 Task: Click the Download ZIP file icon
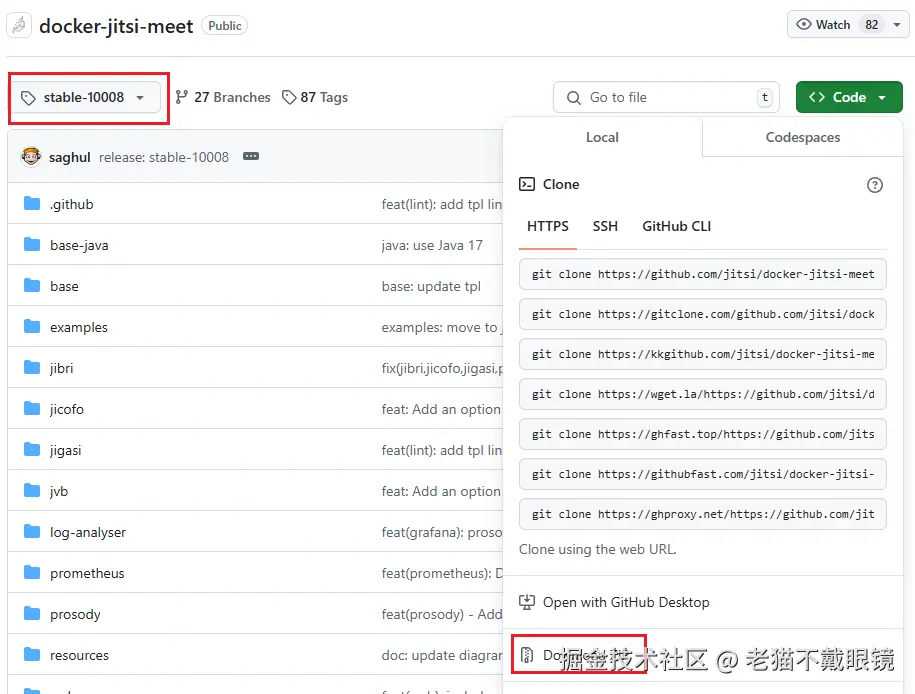pos(527,655)
